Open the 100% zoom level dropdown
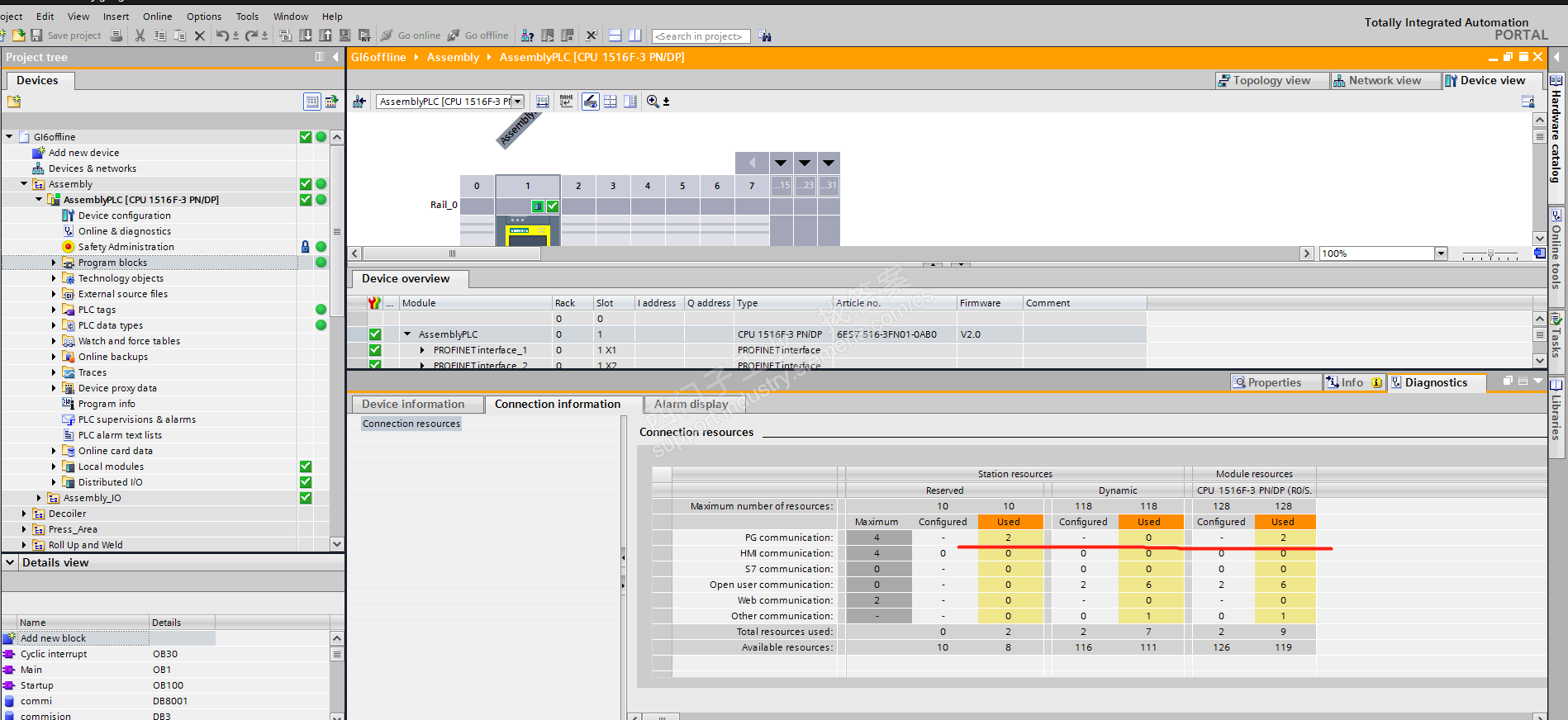The height and width of the screenshot is (720, 1568). (x=1441, y=253)
